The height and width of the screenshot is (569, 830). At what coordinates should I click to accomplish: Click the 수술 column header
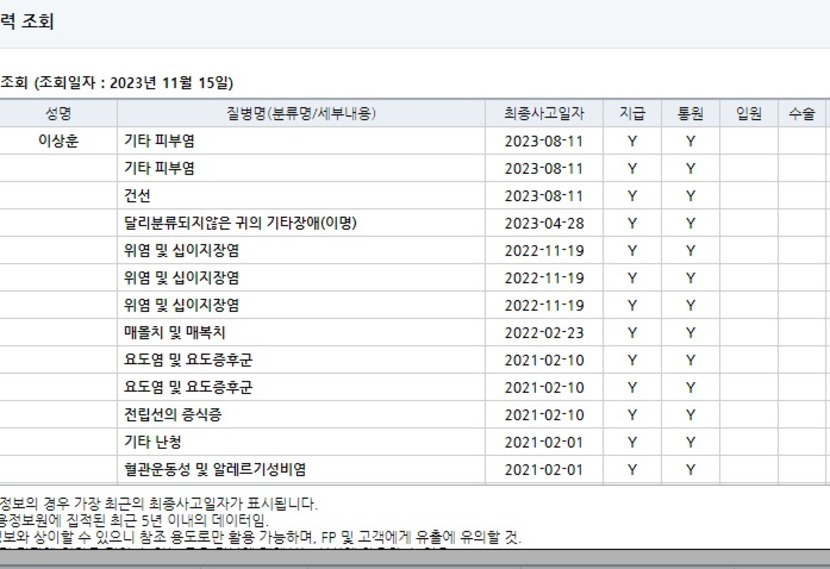[802, 114]
